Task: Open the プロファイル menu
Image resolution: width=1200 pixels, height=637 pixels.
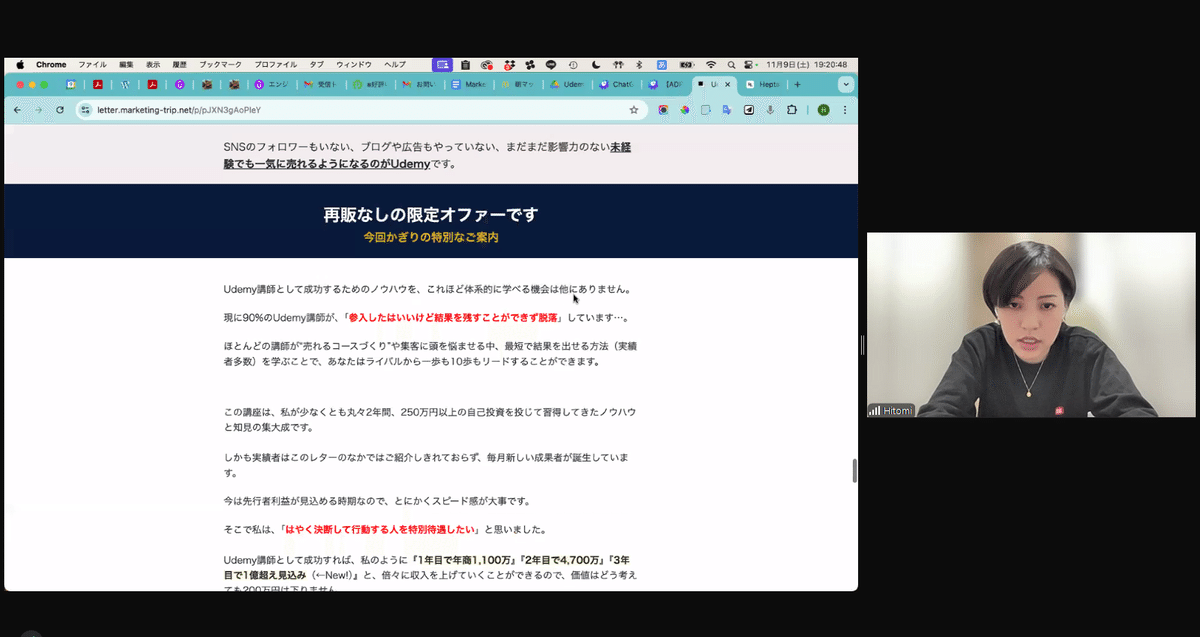Action: tap(275, 64)
